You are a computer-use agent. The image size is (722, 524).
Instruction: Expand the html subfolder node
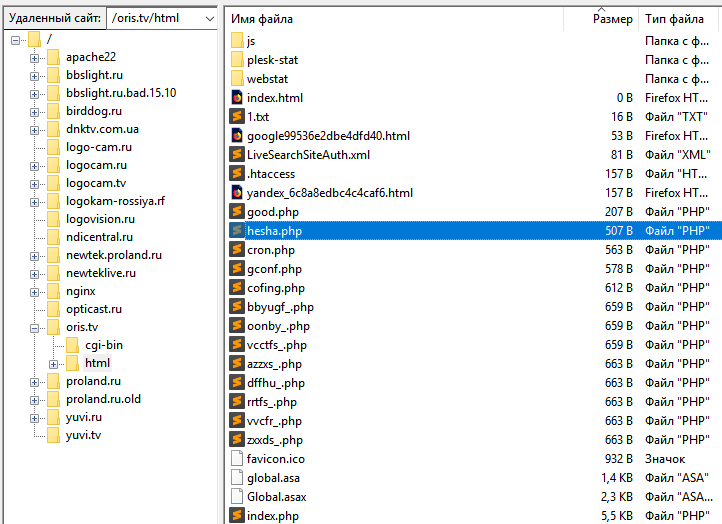53,363
